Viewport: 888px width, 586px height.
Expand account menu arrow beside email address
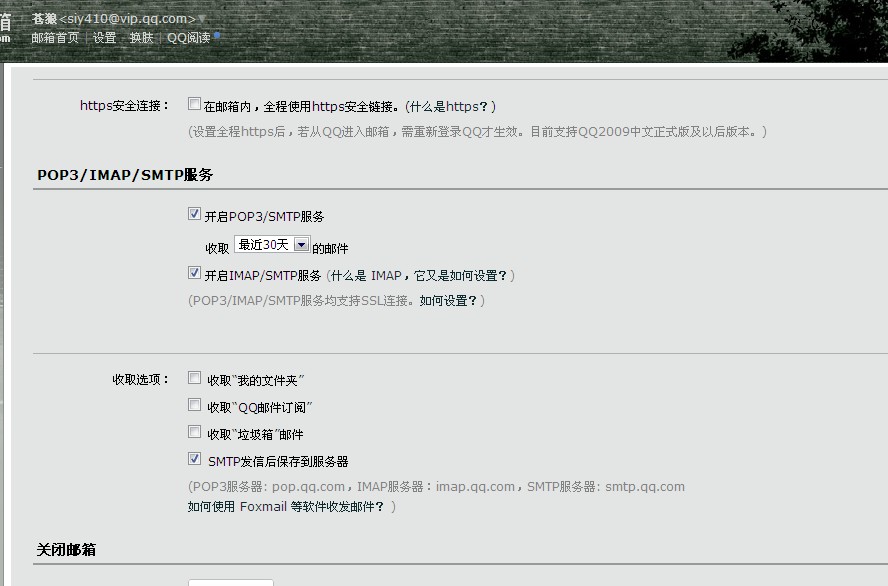(201, 19)
